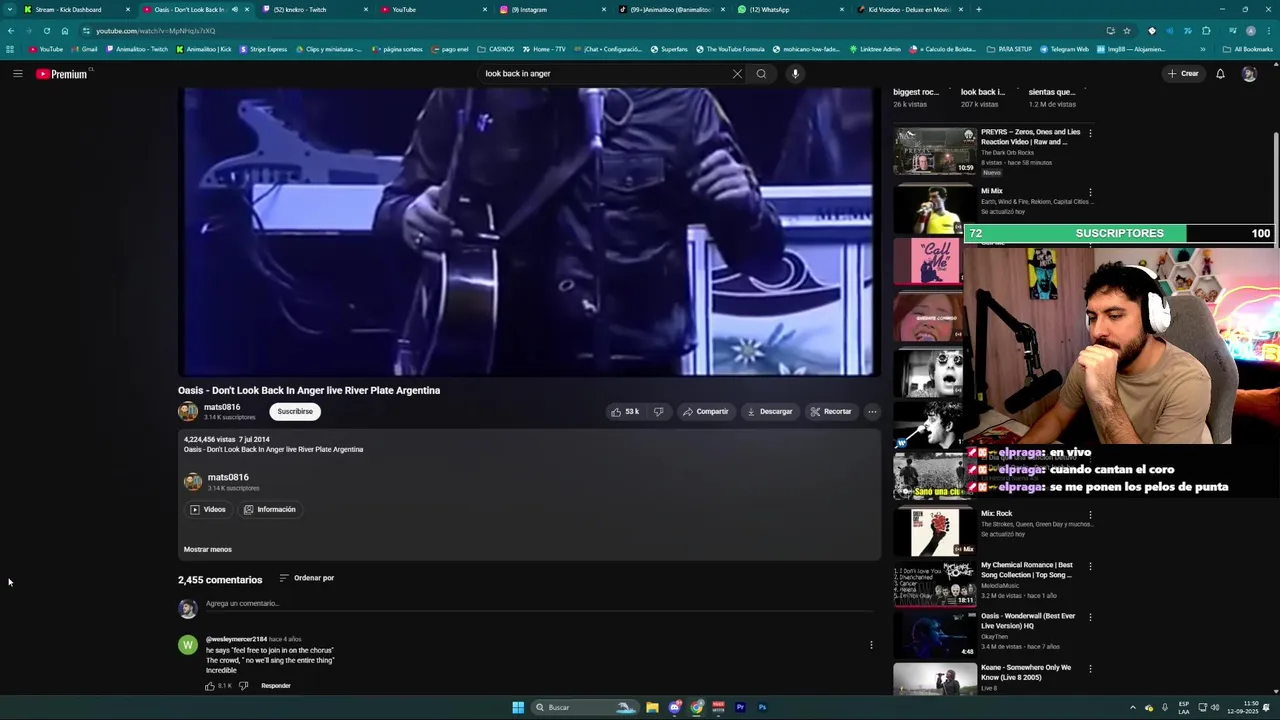Open the My Chemical Romance collection thumbnail

935,583
